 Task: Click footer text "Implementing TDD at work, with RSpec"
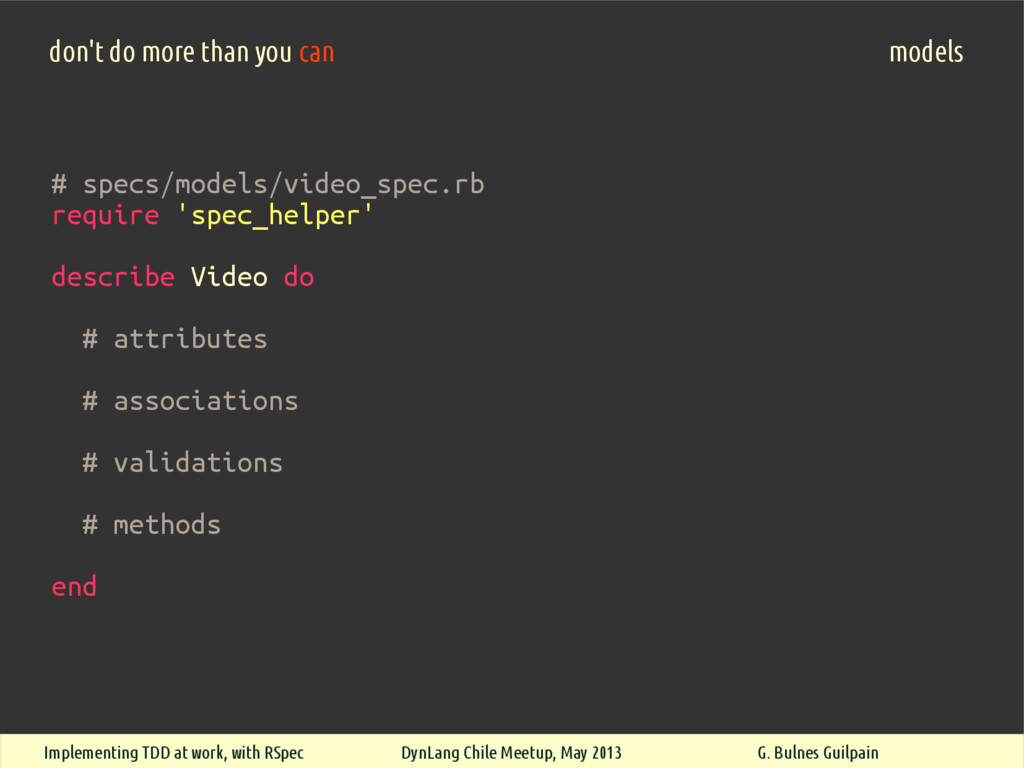[174, 753]
